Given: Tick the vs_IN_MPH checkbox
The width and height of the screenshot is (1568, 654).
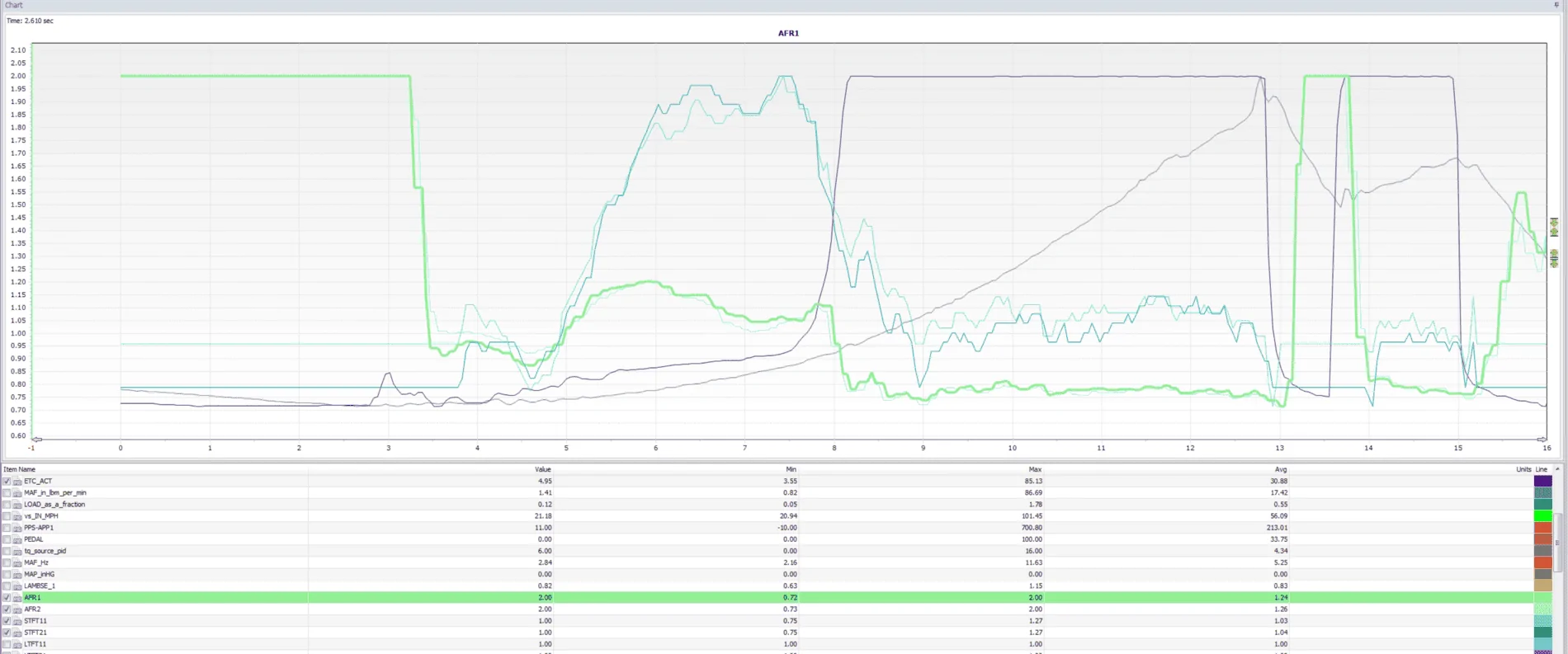Looking at the screenshot, I should coord(7,515).
